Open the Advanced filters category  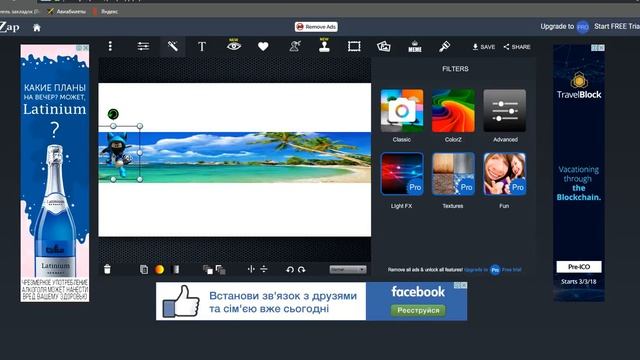pyautogui.click(x=504, y=111)
